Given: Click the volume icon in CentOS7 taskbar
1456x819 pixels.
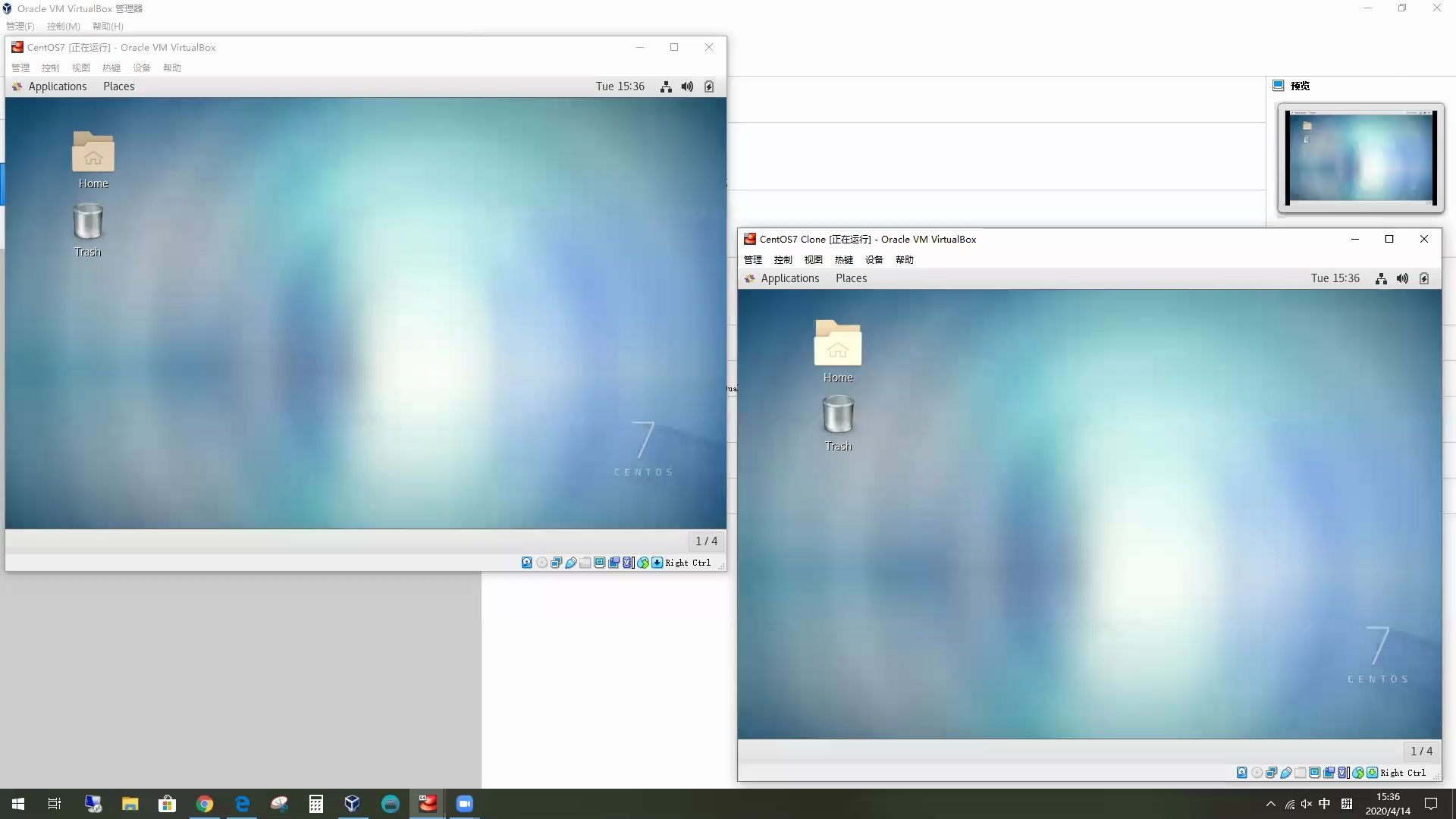Looking at the screenshot, I should tap(688, 86).
